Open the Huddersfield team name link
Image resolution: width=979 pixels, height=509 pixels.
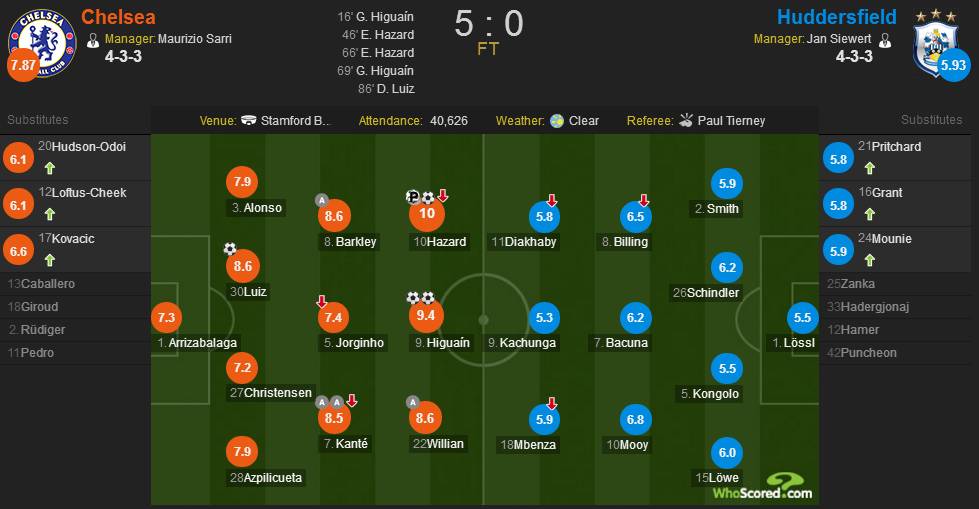coord(837,17)
